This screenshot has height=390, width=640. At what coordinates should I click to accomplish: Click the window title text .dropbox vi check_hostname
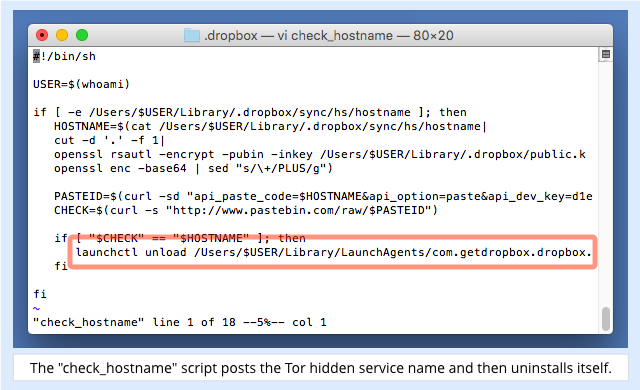click(329, 35)
